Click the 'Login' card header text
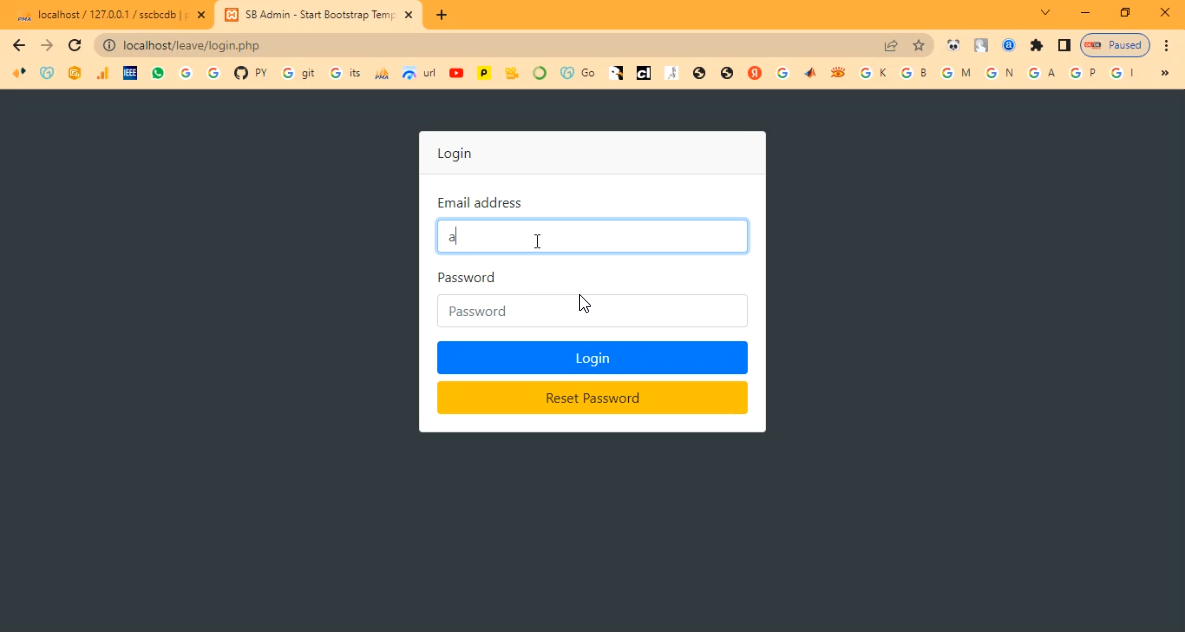Image resolution: width=1185 pixels, height=632 pixels. click(x=454, y=153)
